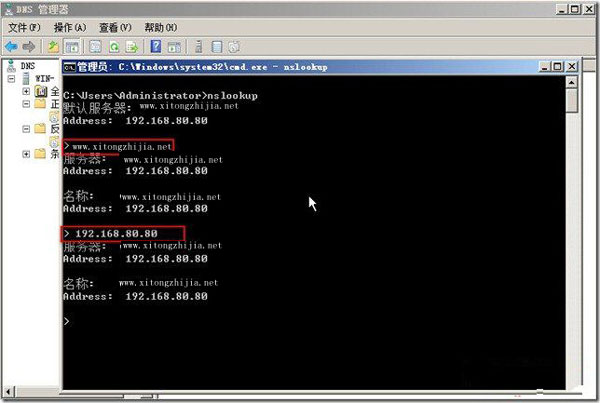
Task: Select the DNS root node icon in tree
Action: [x=11, y=66]
